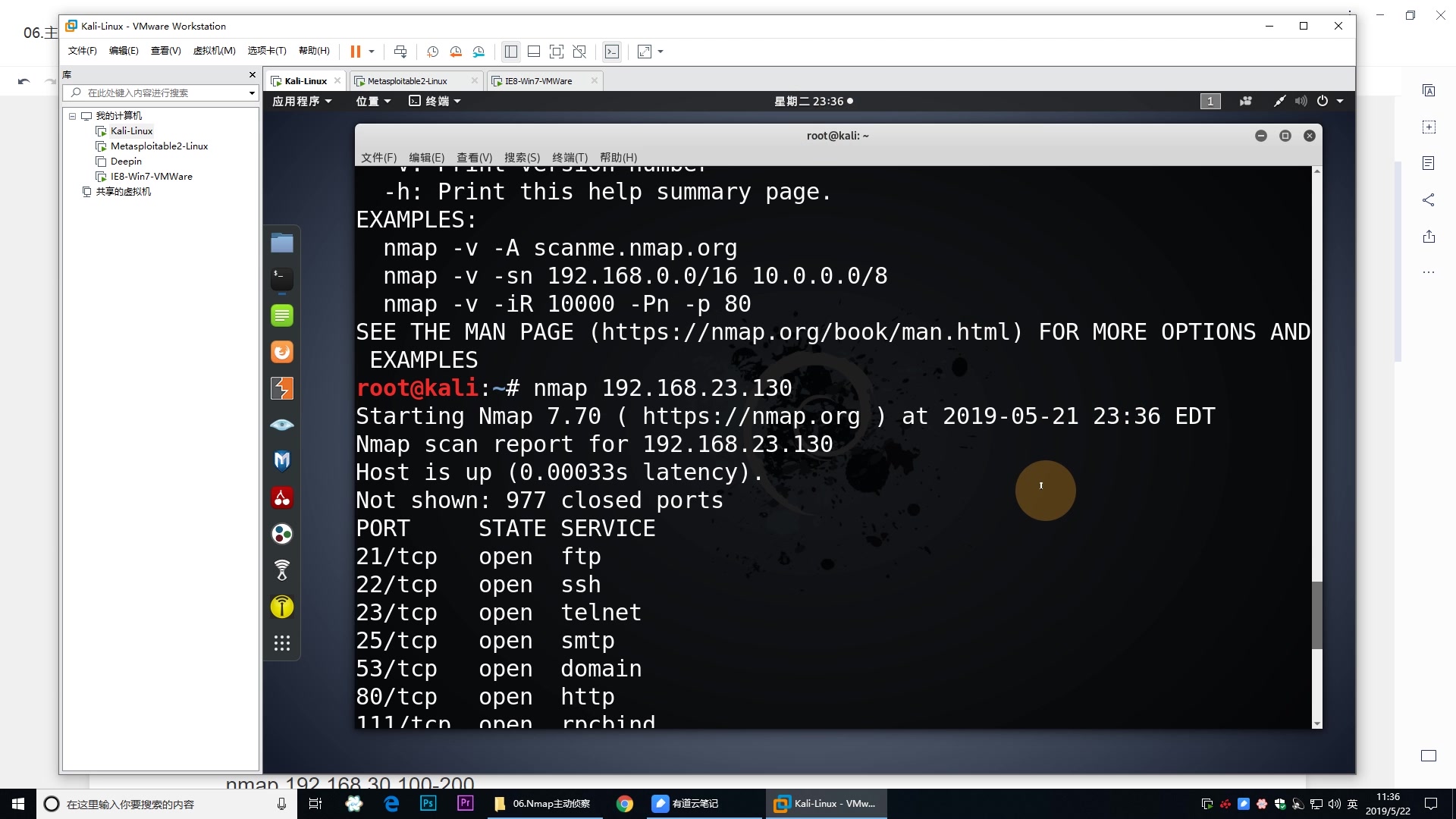Click the terminal input command field
This screenshot has width=1456, height=819.
pos(662,388)
